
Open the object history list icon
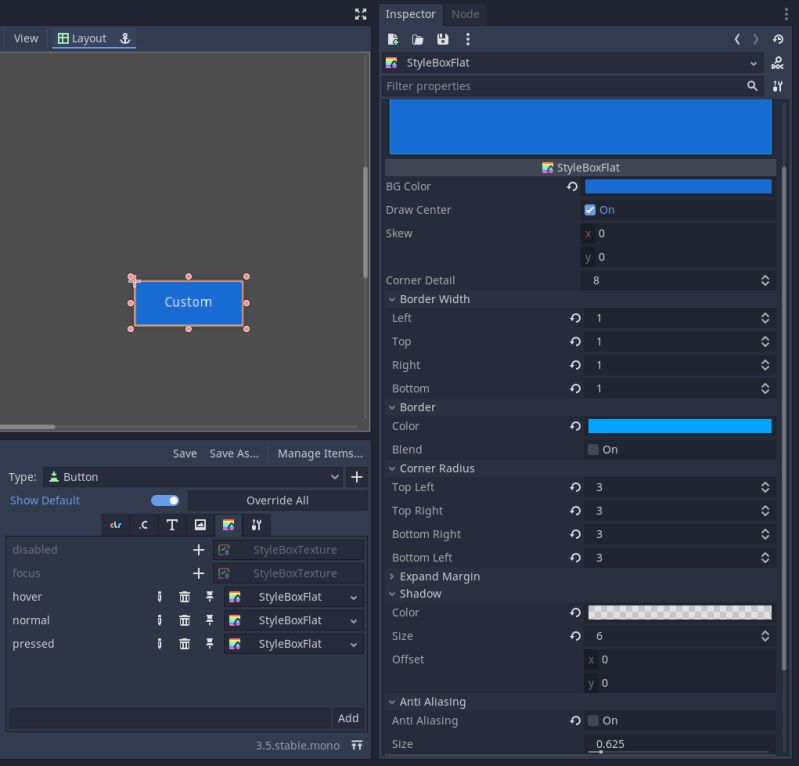pos(778,39)
